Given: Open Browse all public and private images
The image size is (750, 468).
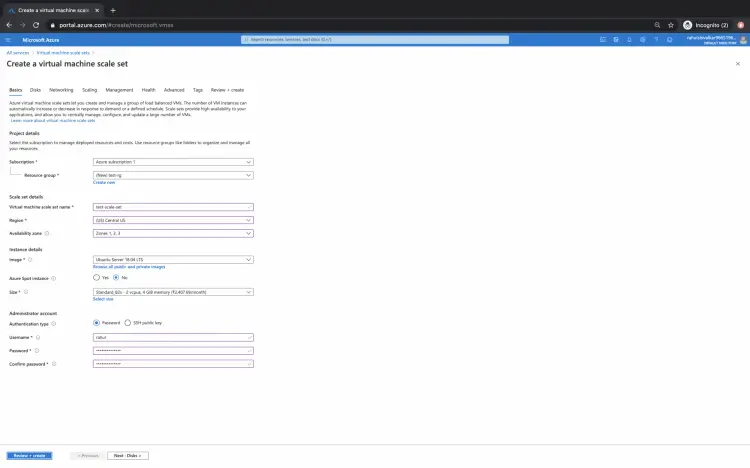Looking at the screenshot, I should pyautogui.click(x=129, y=267).
